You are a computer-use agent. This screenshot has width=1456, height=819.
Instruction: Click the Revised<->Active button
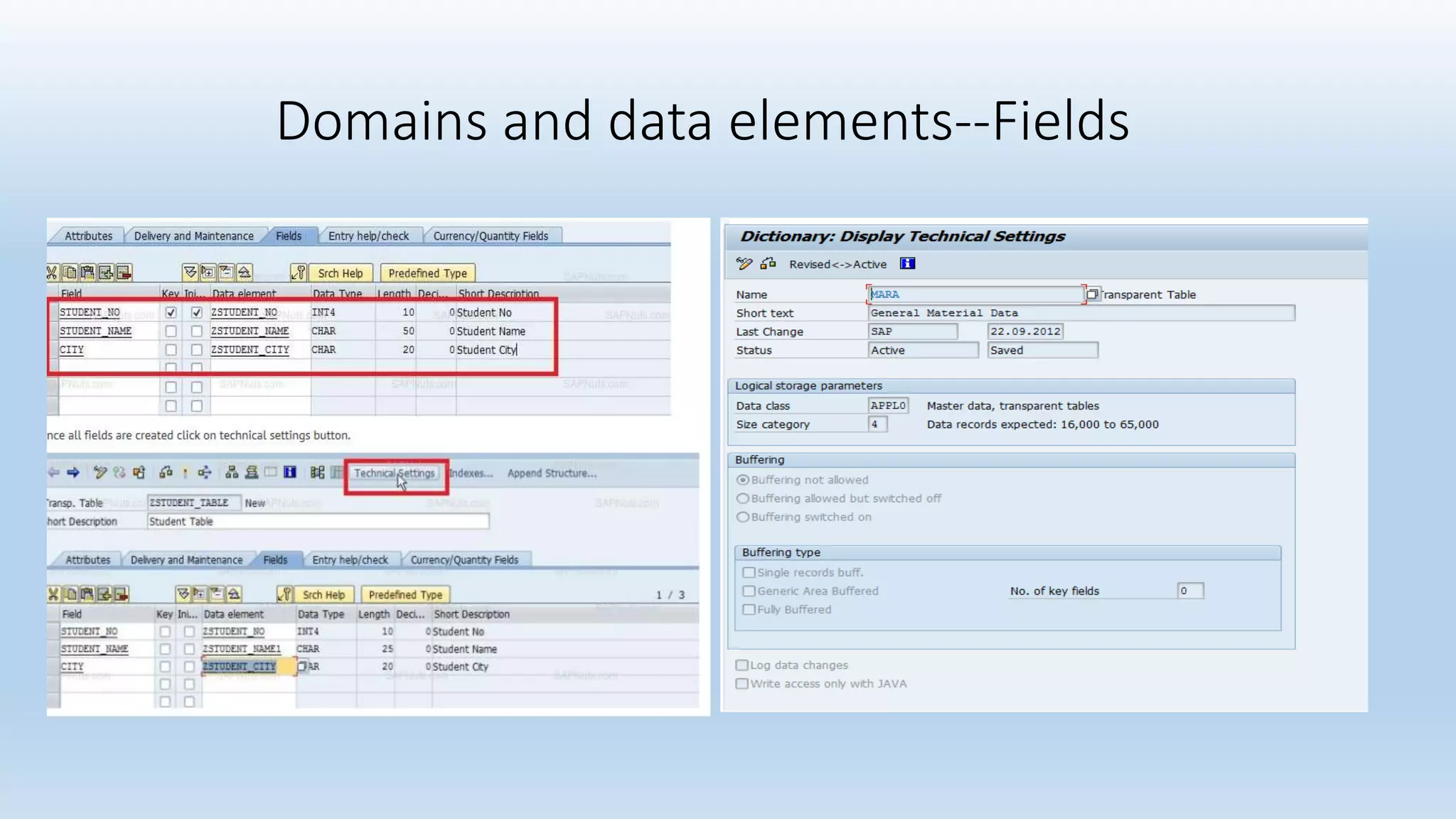tap(837, 264)
